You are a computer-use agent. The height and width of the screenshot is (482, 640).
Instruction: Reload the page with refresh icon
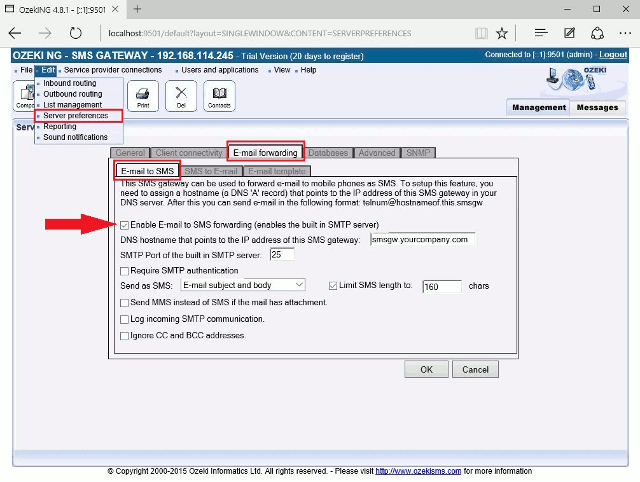click(76, 33)
